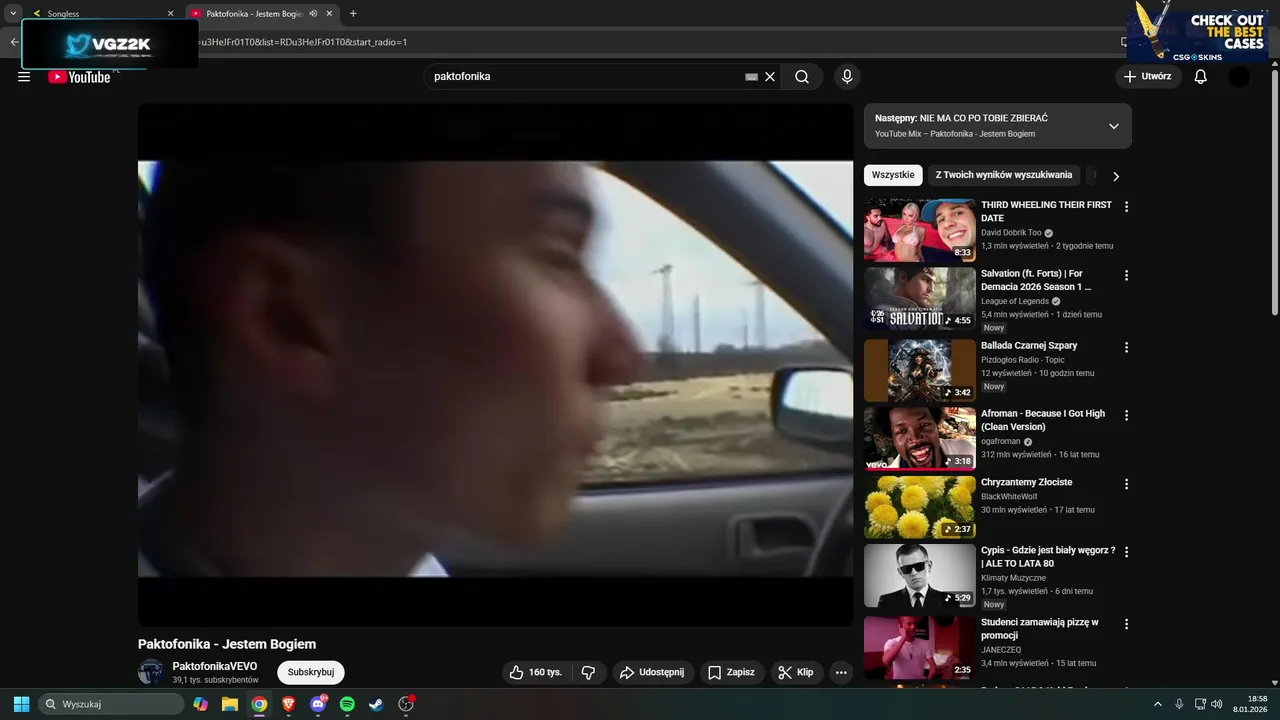The height and width of the screenshot is (720, 1280).
Task: Open Spotify from the taskbar
Action: [x=347, y=704]
